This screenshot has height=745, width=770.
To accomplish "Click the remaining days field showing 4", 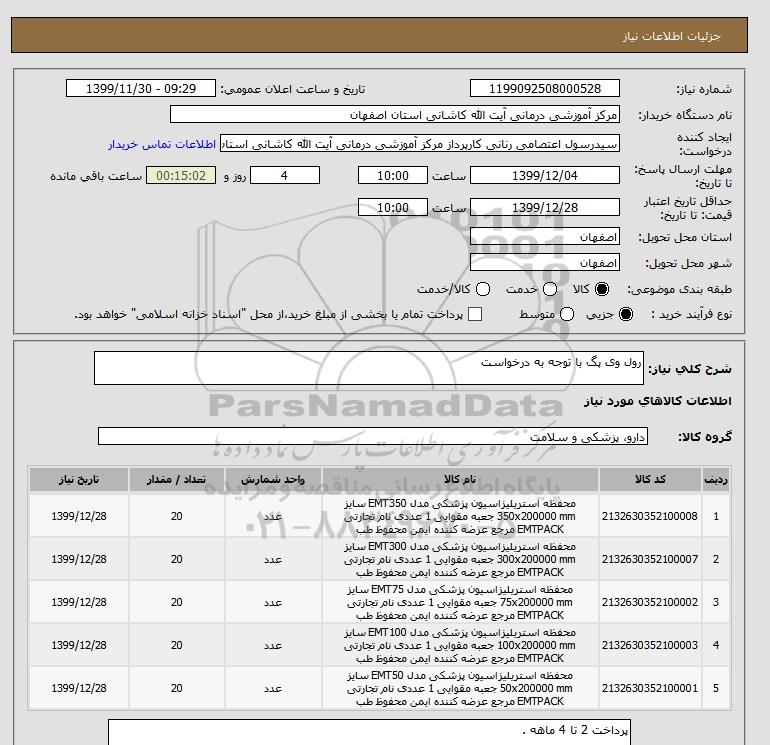I will point(285,175).
